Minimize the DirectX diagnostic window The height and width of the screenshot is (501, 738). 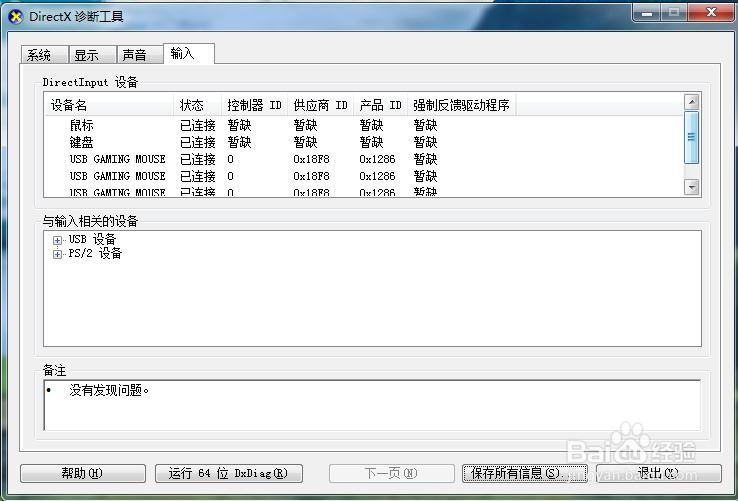(647, 12)
